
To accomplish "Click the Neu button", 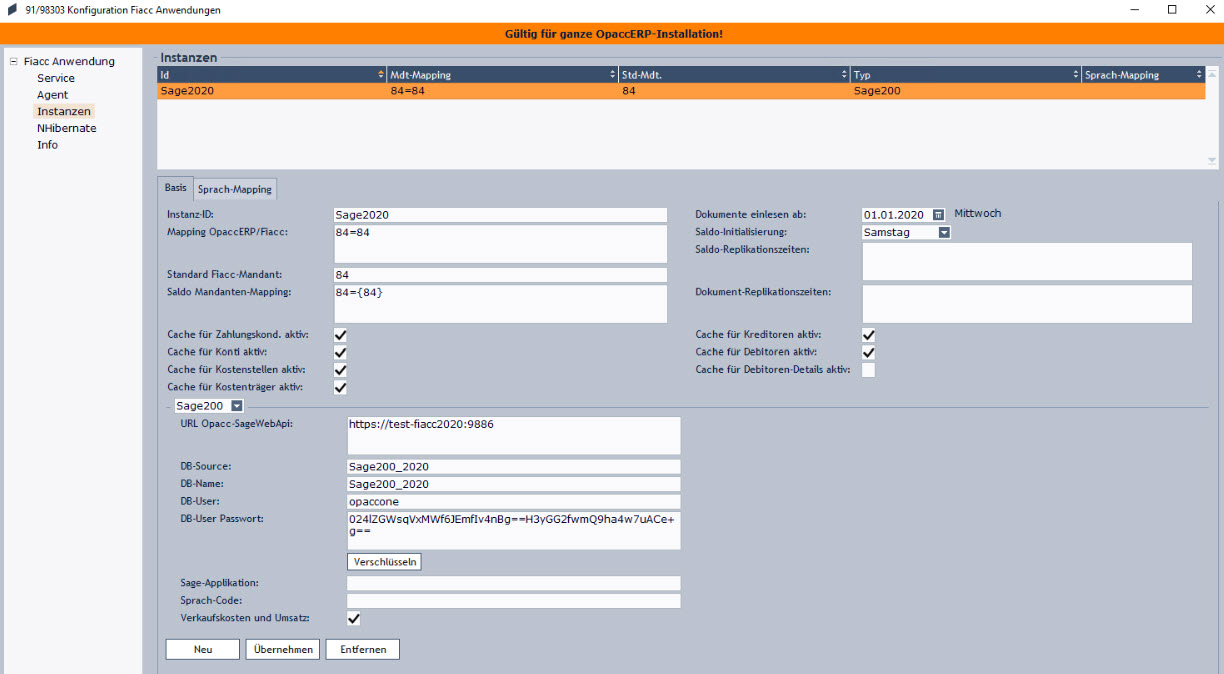I will (x=203, y=650).
